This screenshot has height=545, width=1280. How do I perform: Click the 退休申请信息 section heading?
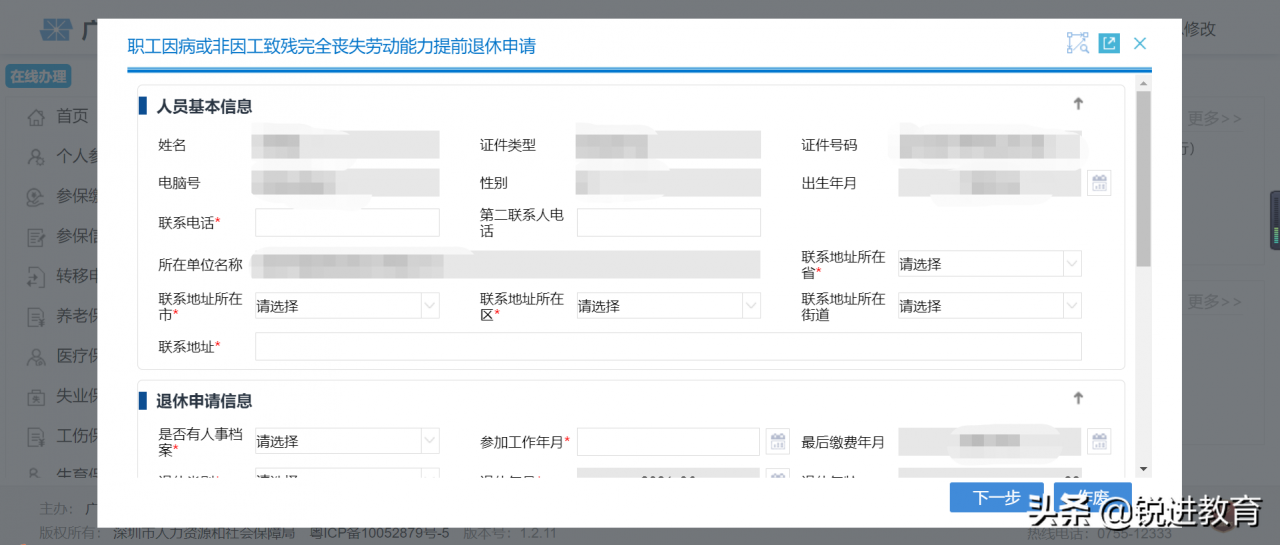204,401
